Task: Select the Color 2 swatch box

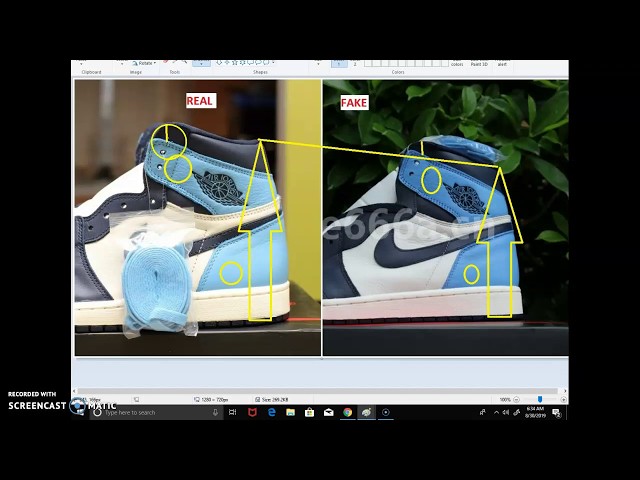Action: click(355, 63)
